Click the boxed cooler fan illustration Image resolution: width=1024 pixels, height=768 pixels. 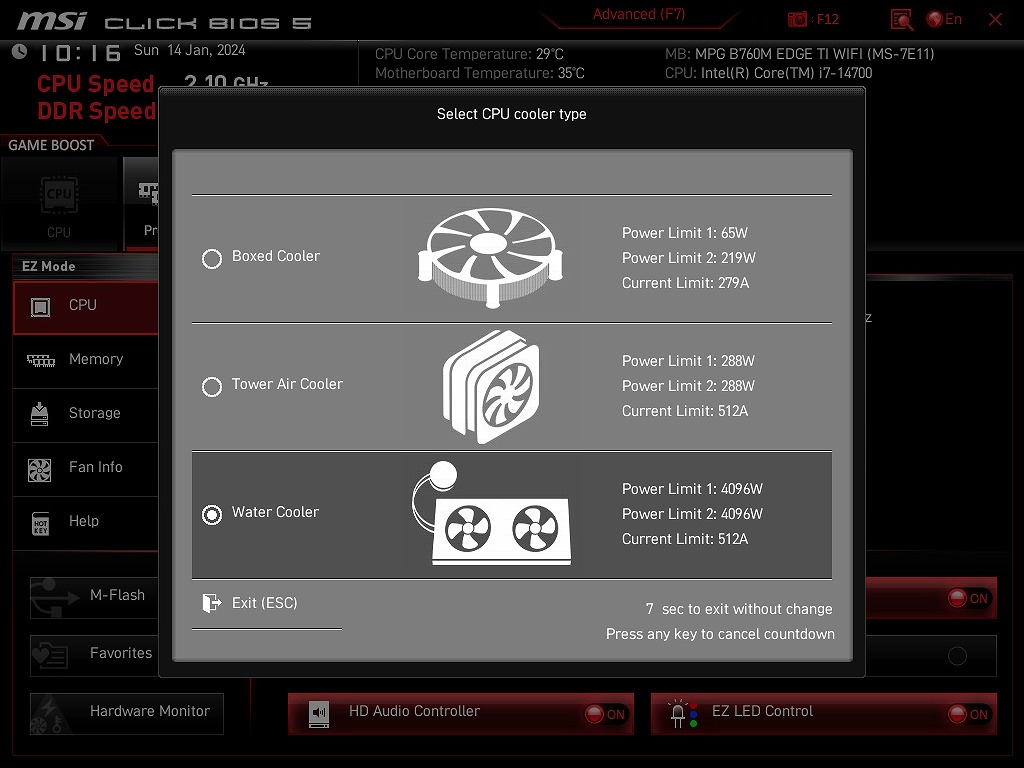tap(490, 257)
